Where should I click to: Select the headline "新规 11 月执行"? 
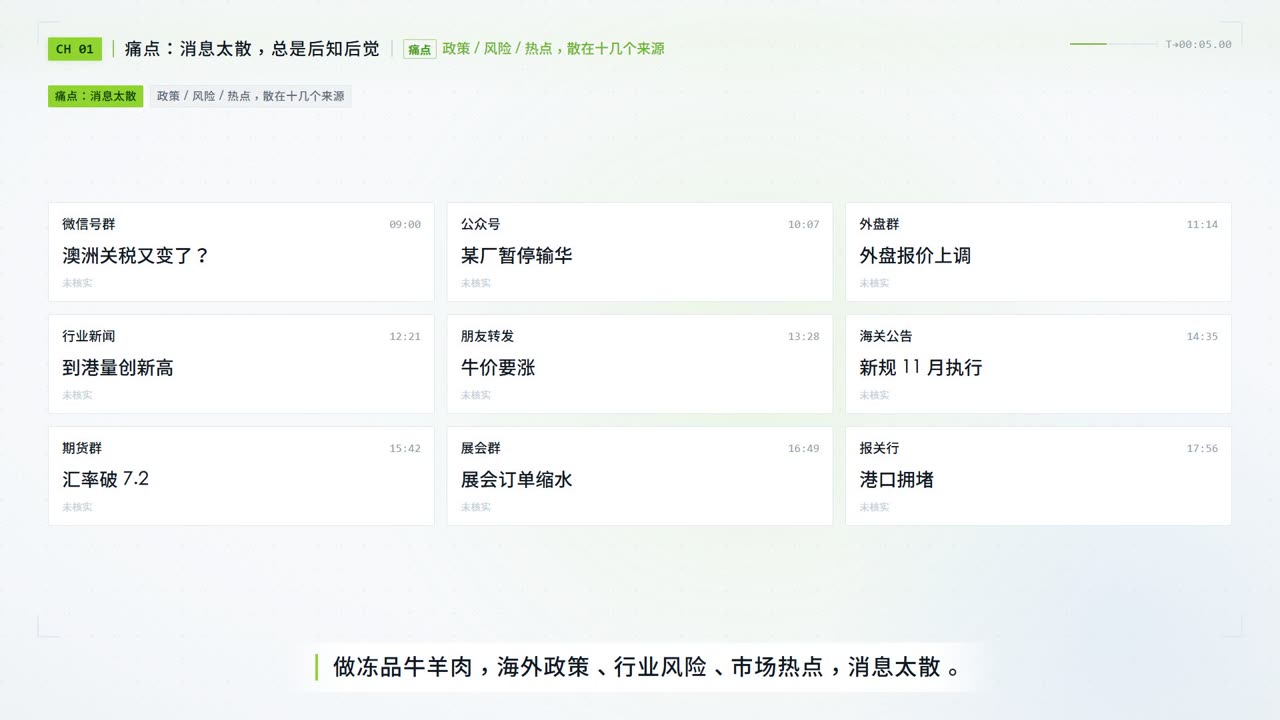[x=921, y=368]
